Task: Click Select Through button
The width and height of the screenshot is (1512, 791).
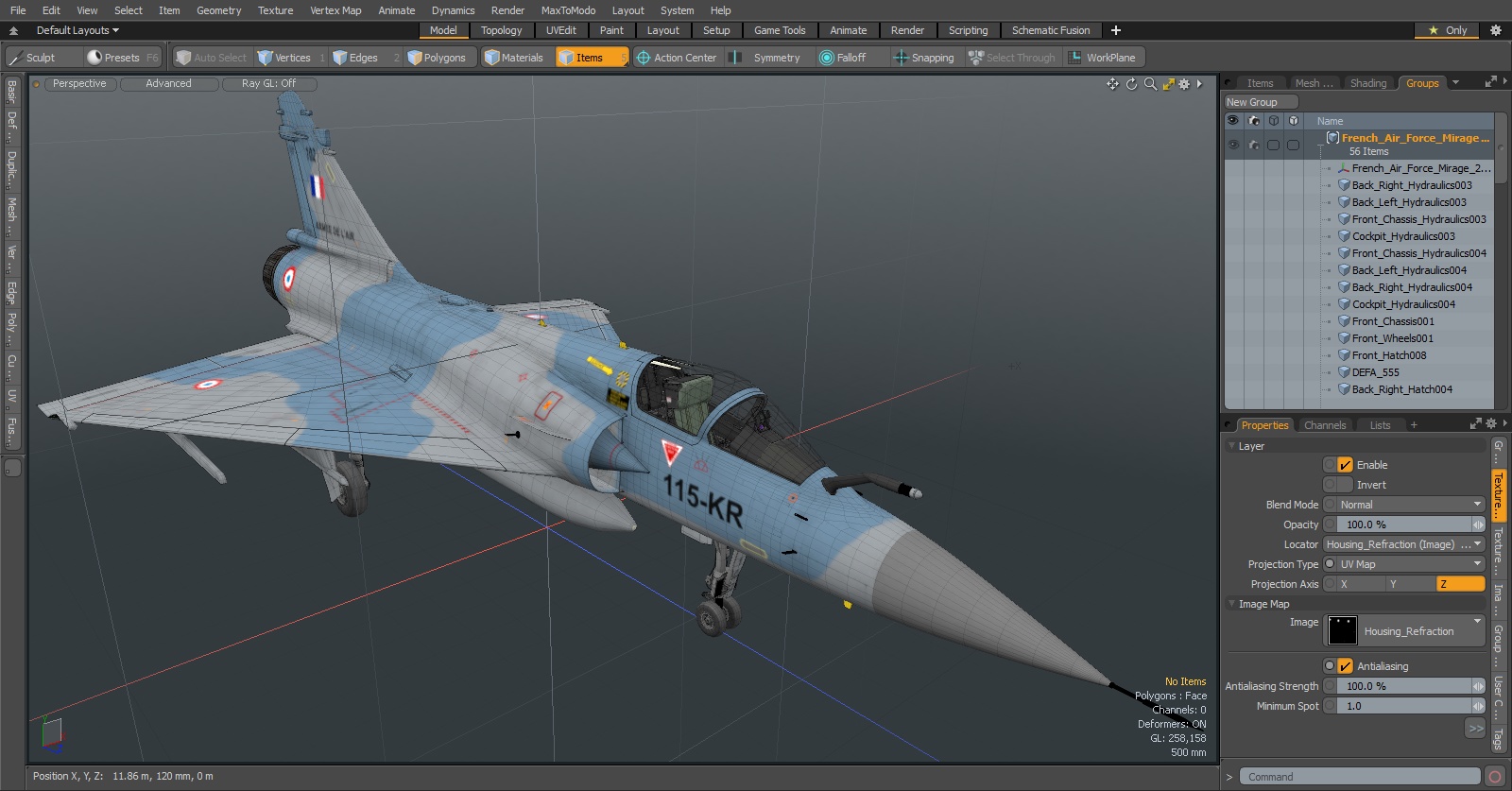Action: point(1012,58)
